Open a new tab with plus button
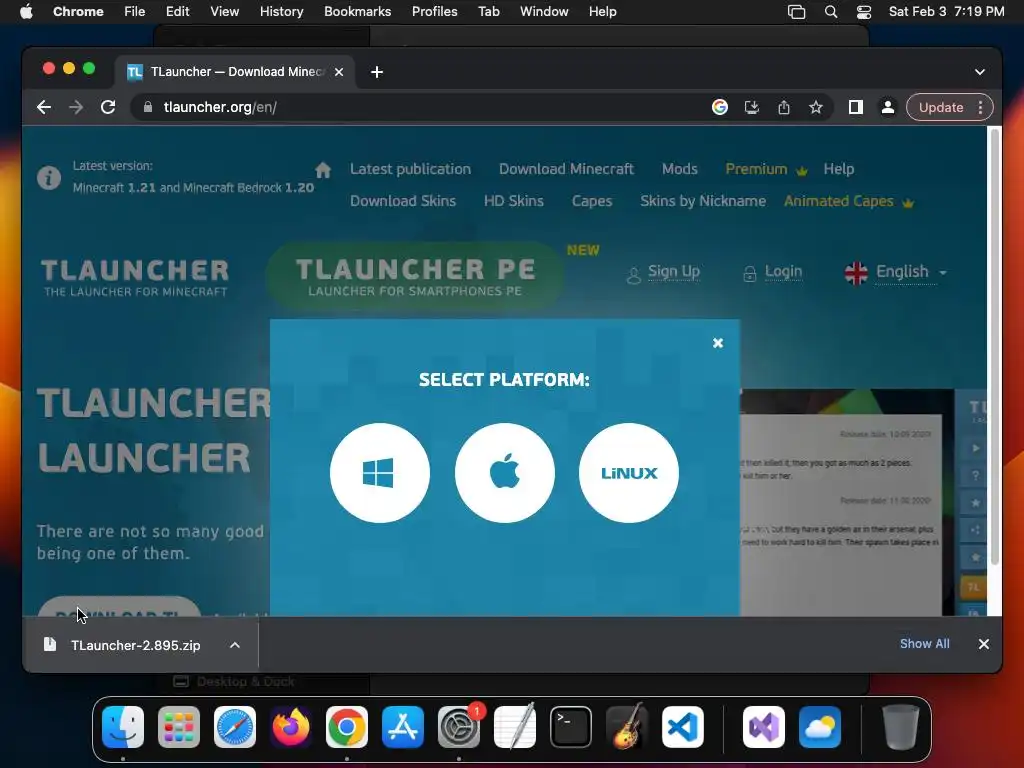1024x768 pixels. click(x=377, y=72)
